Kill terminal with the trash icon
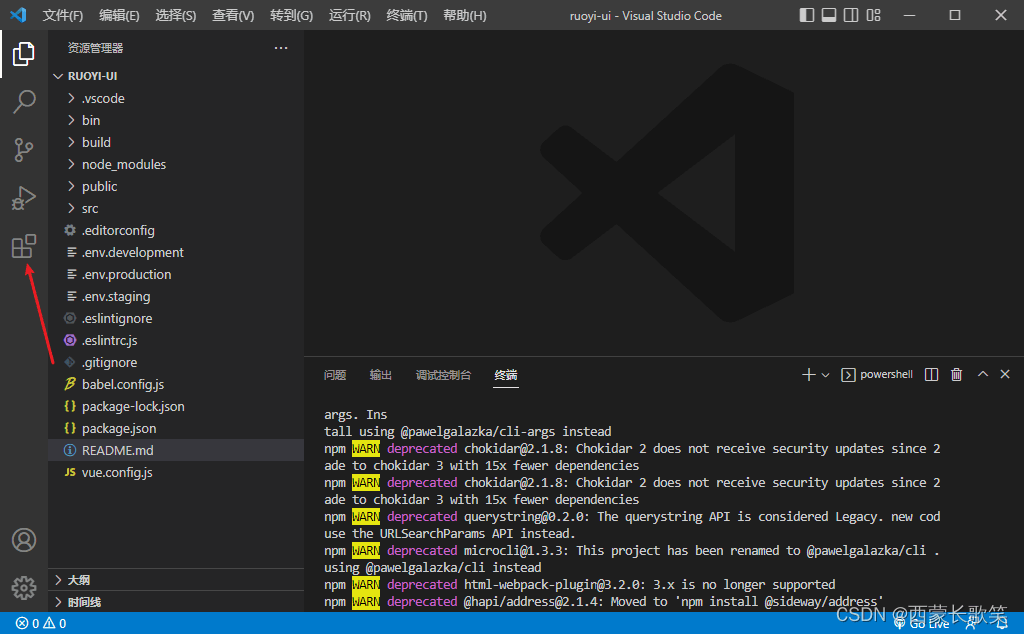This screenshot has height=634, width=1024. (x=956, y=374)
